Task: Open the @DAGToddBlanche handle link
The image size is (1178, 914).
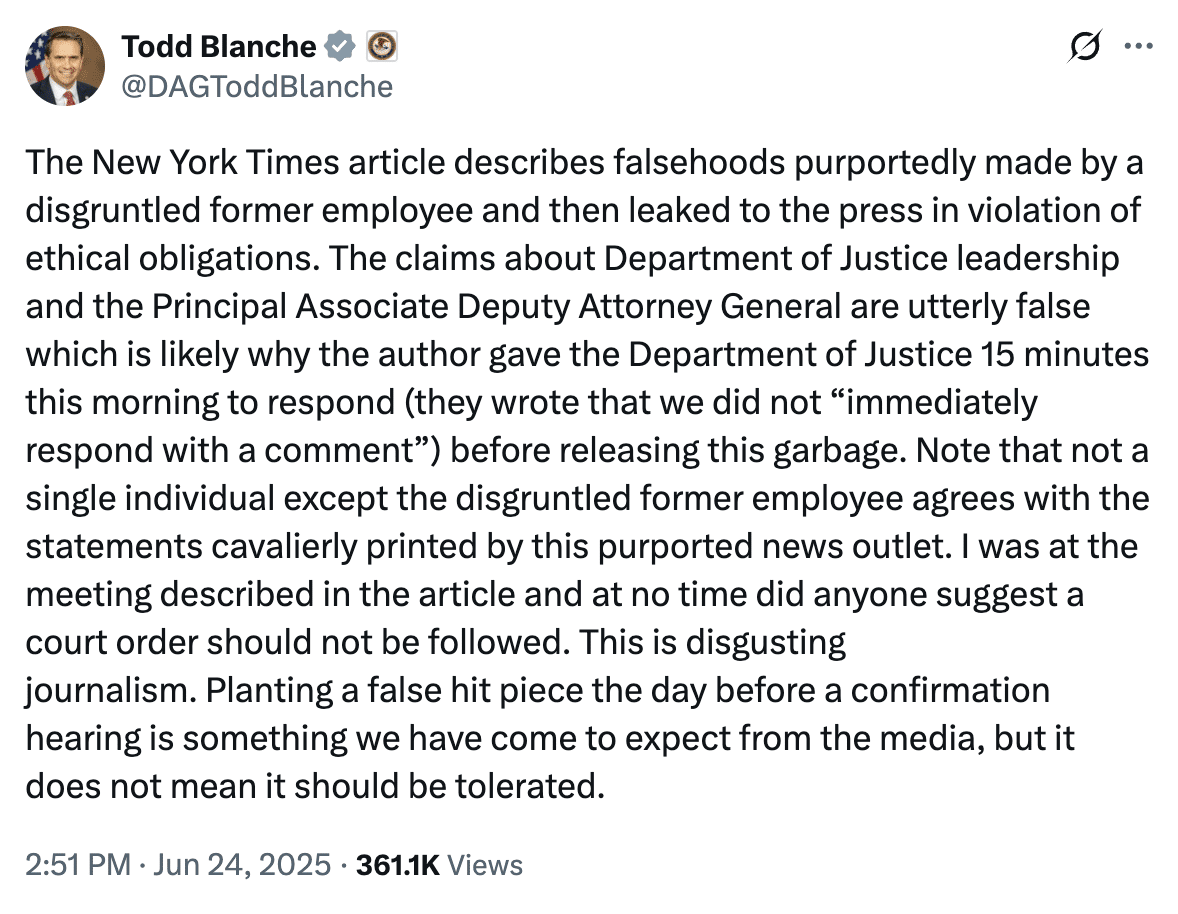Action: [x=257, y=87]
